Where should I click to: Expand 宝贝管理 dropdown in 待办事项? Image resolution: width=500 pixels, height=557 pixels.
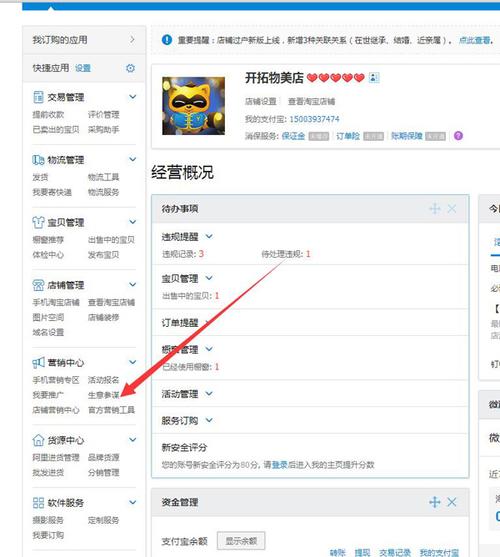[209, 278]
